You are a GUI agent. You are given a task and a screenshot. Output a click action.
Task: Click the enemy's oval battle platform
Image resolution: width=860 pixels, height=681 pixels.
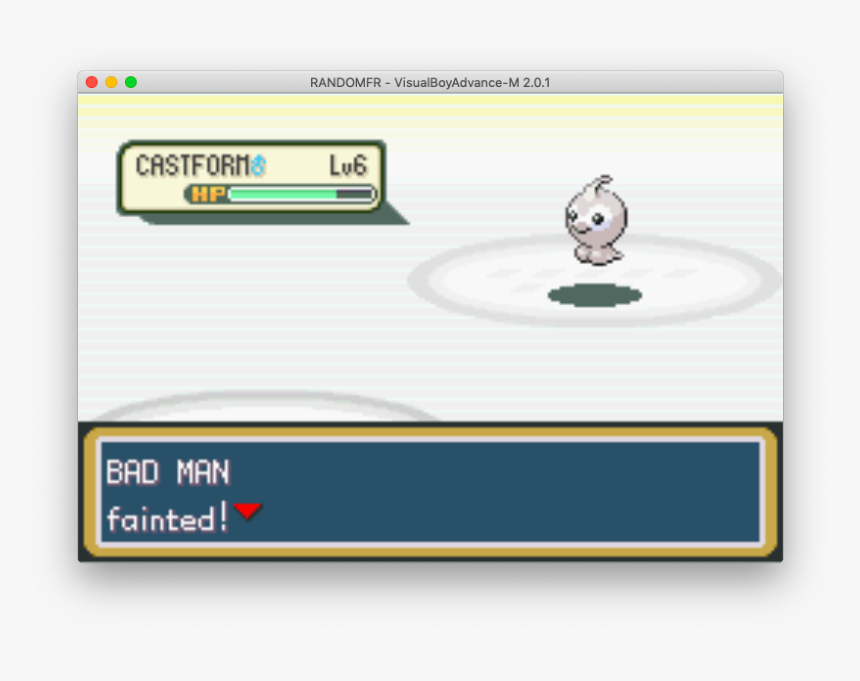click(x=700, y=280)
